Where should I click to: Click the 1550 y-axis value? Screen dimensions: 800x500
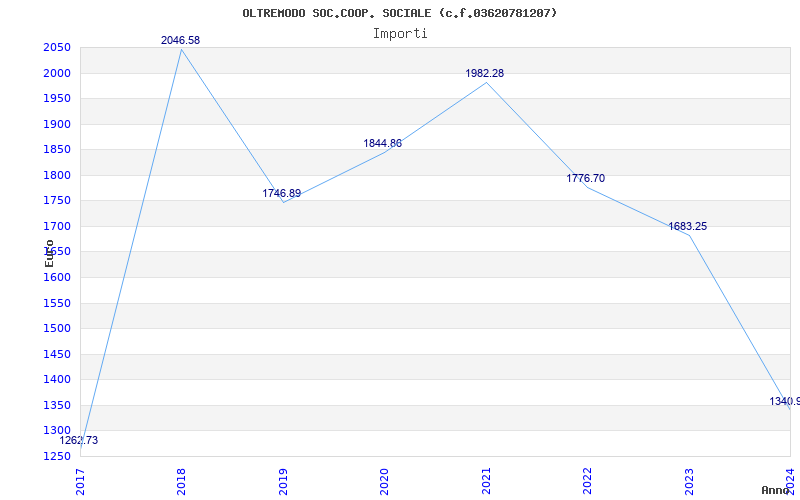point(57,304)
